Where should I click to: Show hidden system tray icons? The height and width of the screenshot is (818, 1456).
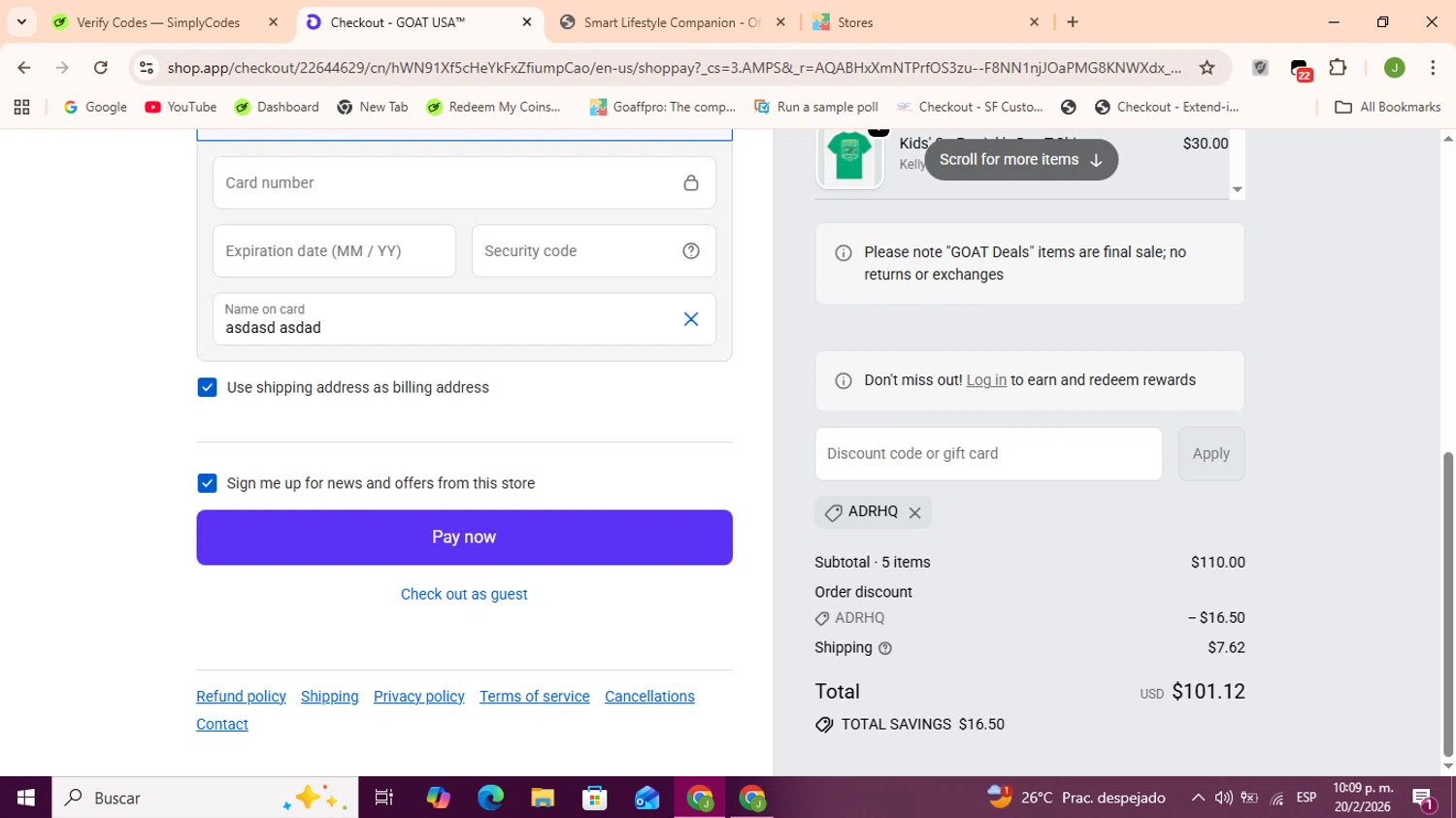tap(1198, 798)
